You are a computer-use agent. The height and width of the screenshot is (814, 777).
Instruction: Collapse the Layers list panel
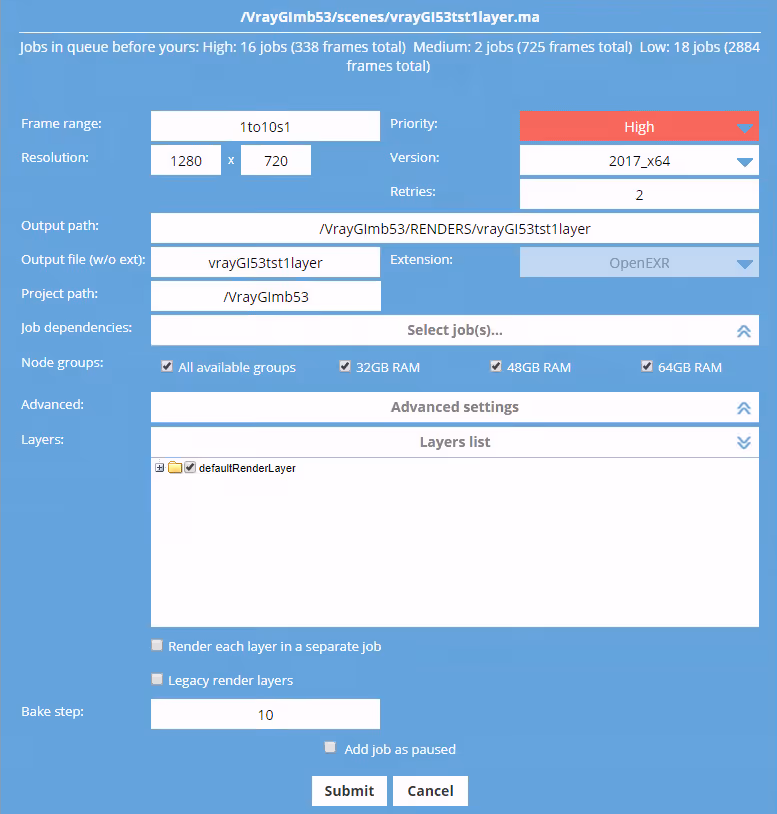[x=455, y=442]
